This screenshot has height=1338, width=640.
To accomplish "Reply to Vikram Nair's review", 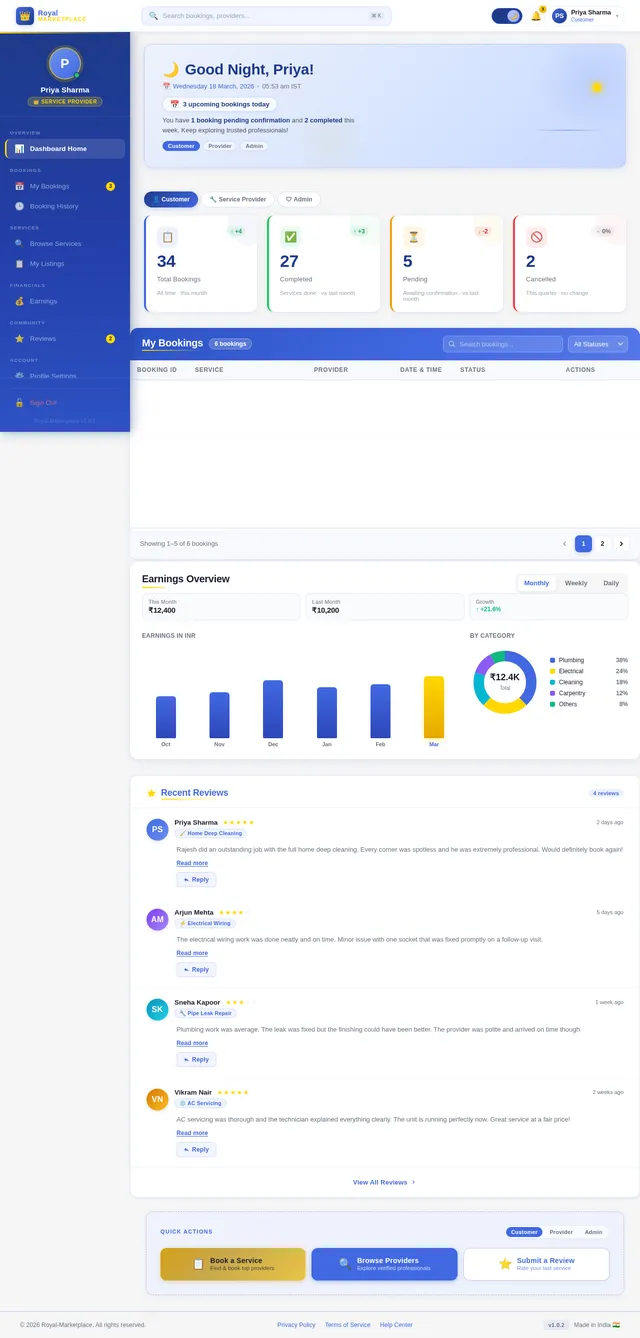I will 196,1149.
